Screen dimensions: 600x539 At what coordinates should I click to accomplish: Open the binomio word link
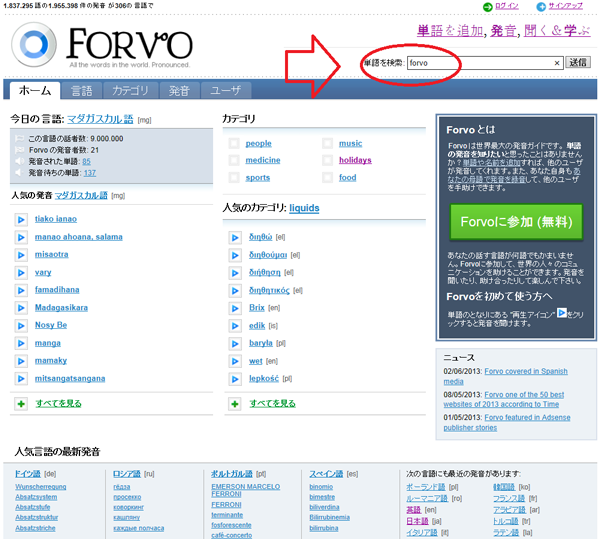(321, 487)
